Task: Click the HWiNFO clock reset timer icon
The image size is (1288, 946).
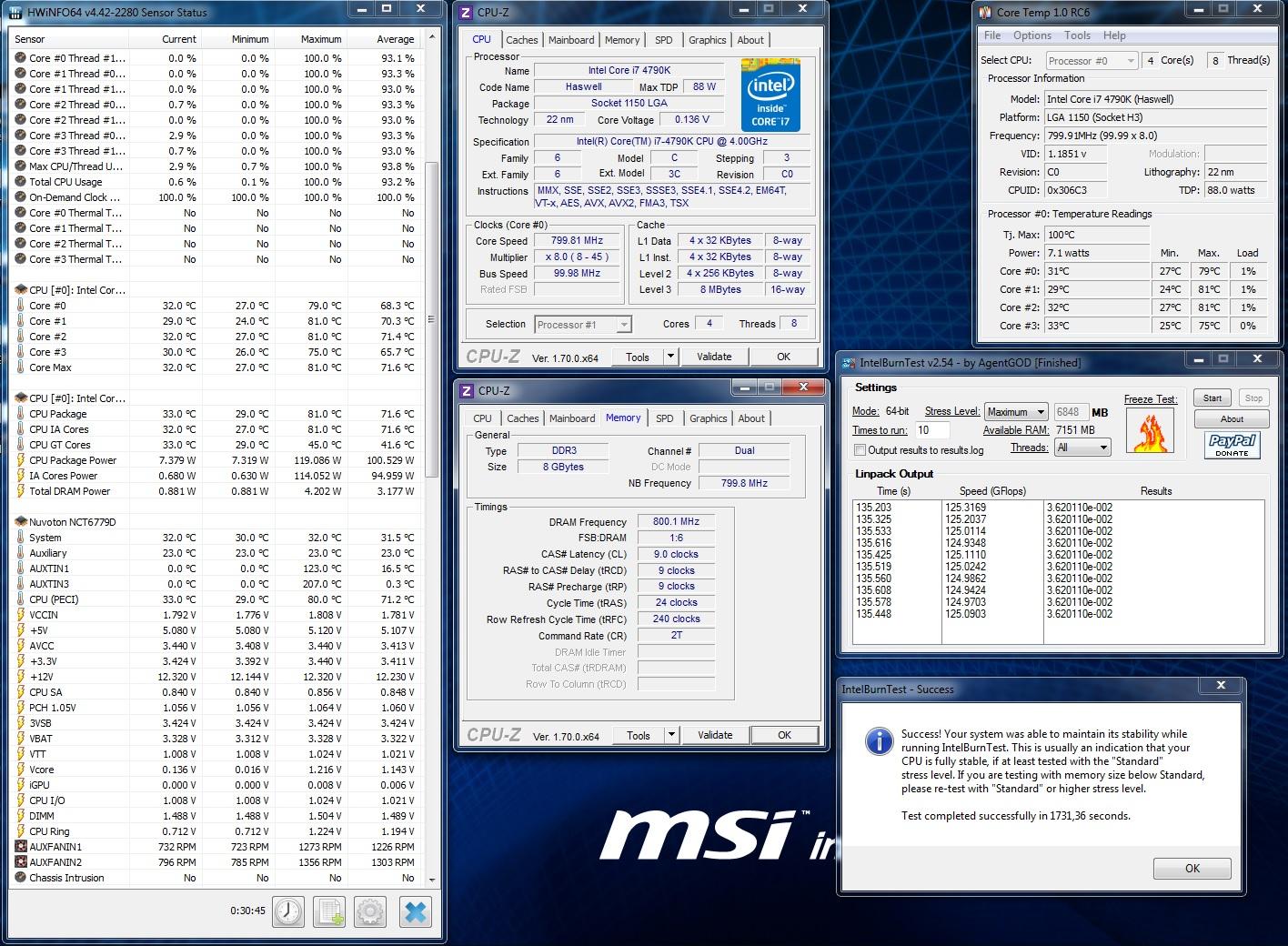Action: tap(288, 911)
